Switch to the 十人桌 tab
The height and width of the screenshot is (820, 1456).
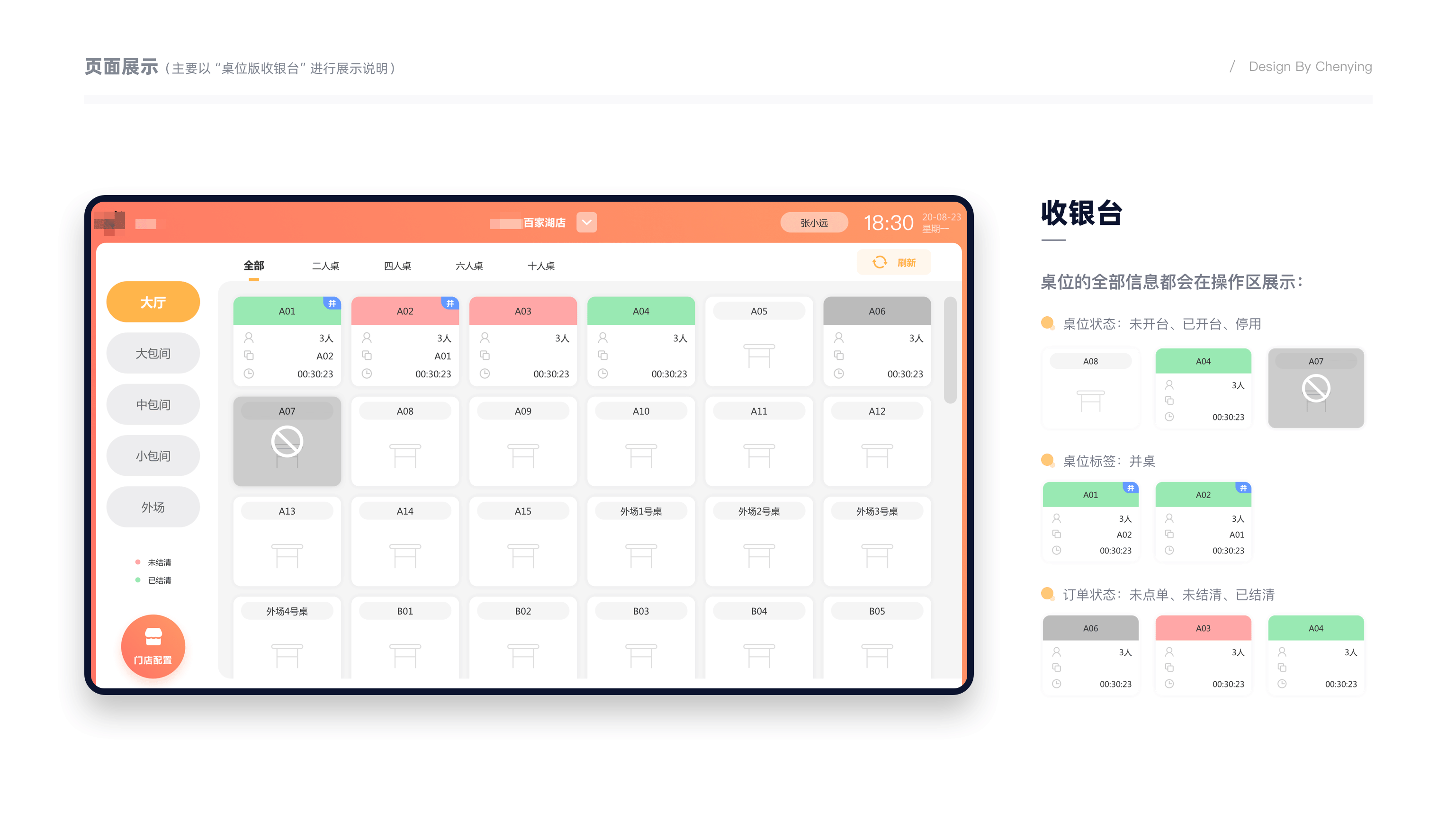click(x=541, y=266)
